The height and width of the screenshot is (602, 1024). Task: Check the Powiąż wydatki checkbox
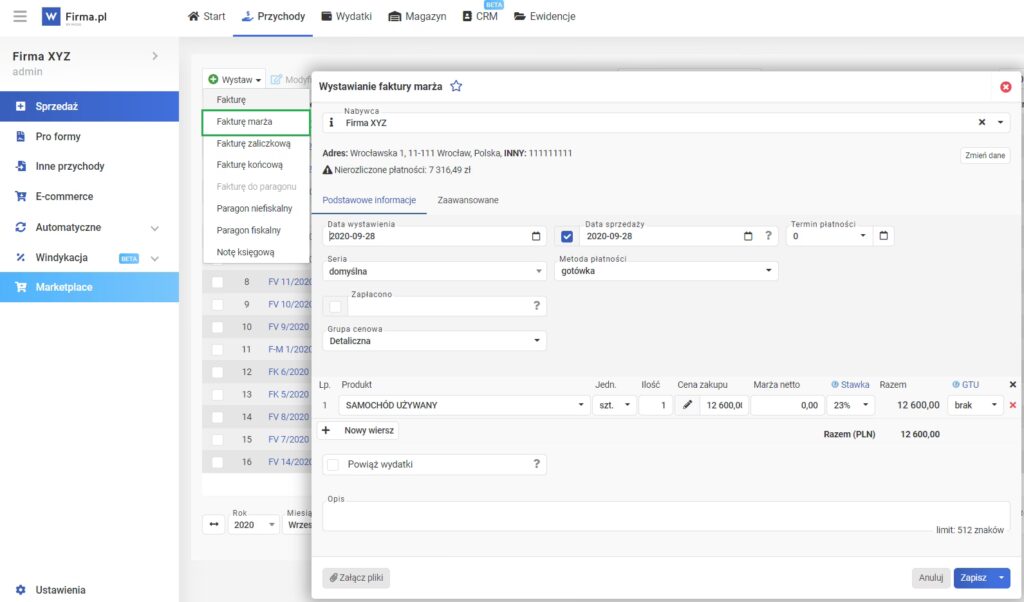point(333,464)
